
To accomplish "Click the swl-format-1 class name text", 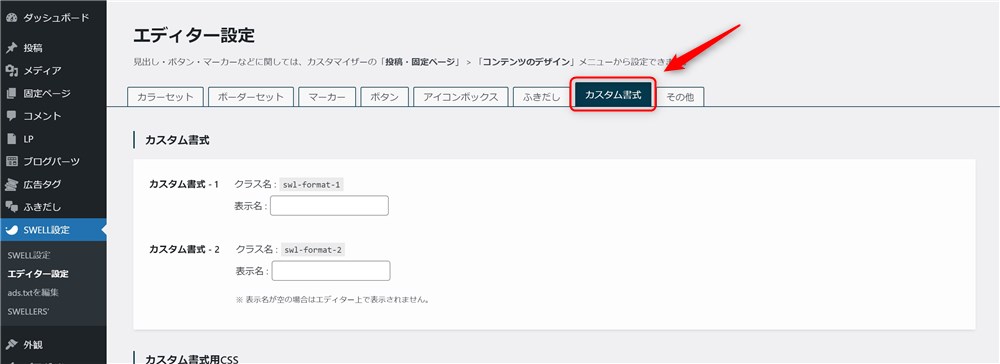I will pyautogui.click(x=312, y=185).
